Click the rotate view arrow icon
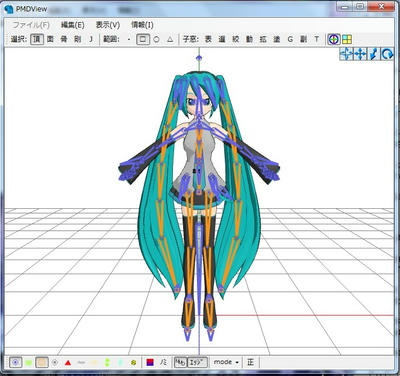Screen dimensions: 400x376 click(x=387, y=54)
